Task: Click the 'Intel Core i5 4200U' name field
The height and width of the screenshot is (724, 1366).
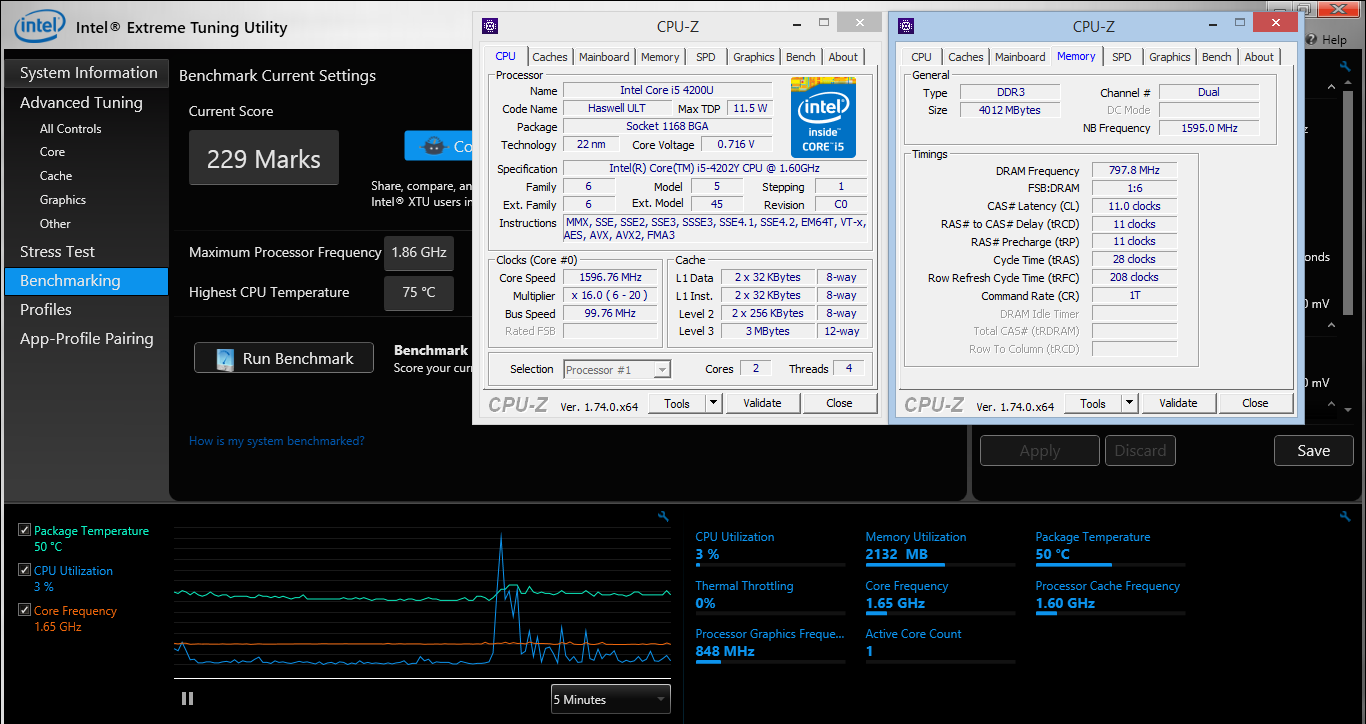Action: click(668, 90)
